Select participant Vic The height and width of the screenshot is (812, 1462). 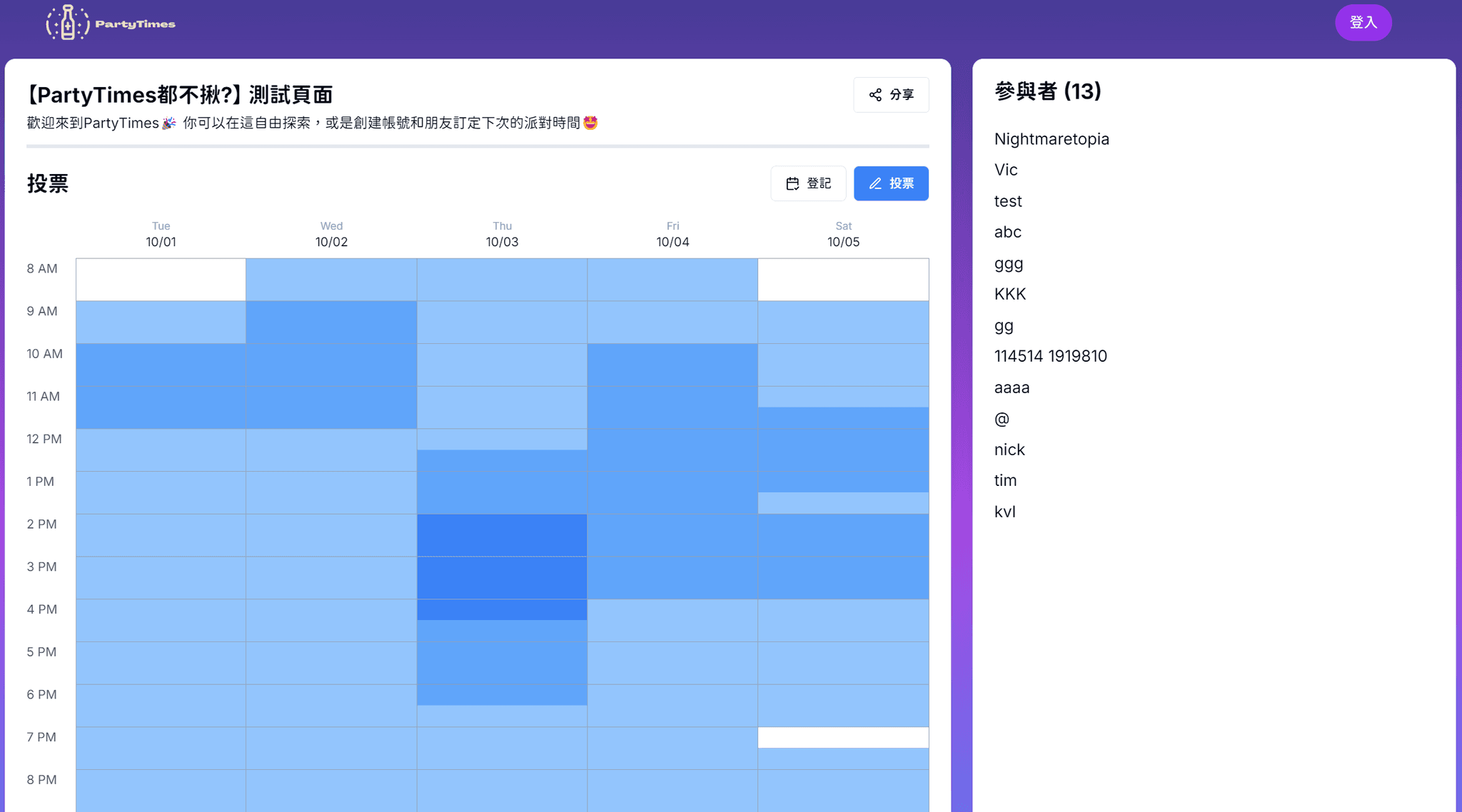click(x=1006, y=170)
